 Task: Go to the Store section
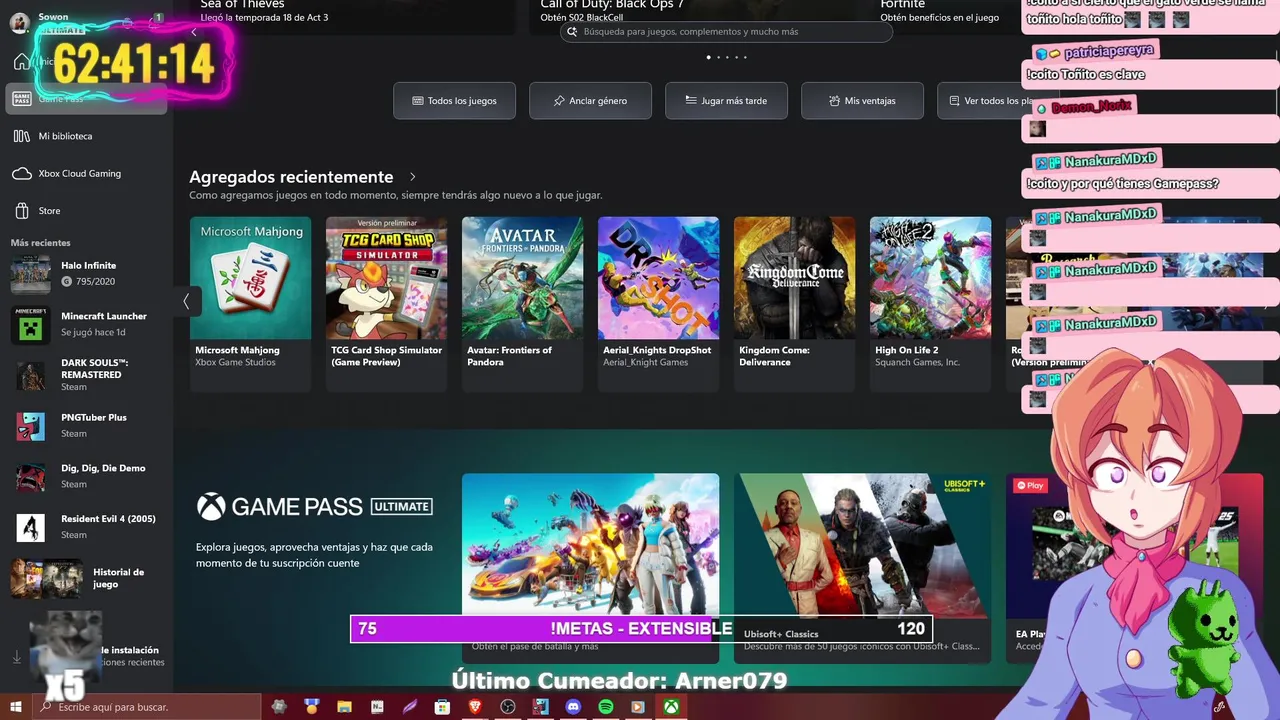pyautogui.click(x=88, y=211)
